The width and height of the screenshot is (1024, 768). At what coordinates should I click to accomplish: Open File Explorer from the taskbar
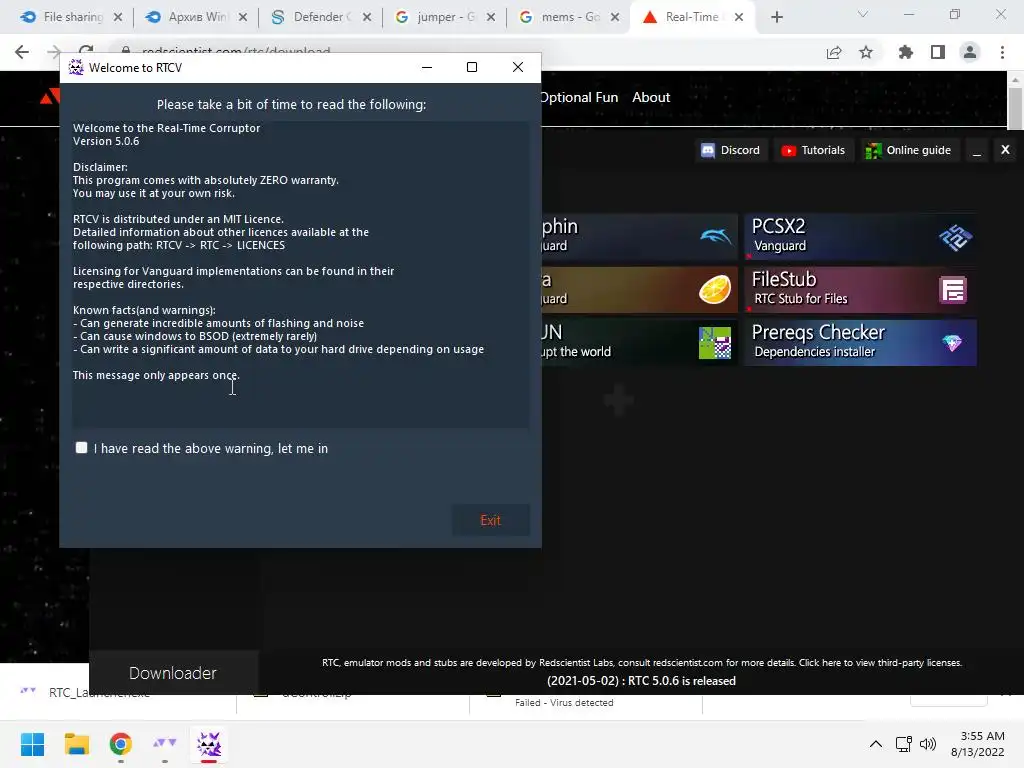tap(76, 744)
